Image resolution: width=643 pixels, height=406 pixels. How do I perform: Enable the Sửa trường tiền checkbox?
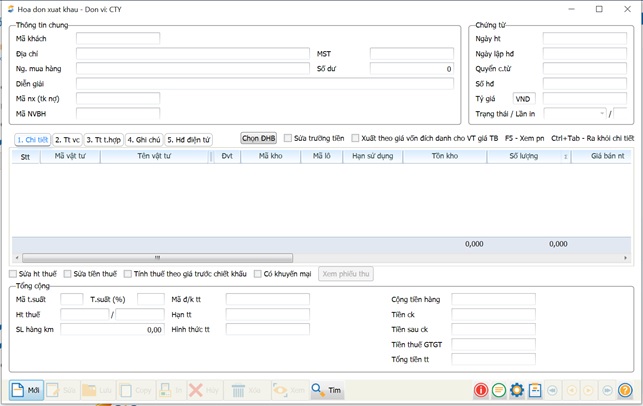(288, 138)
